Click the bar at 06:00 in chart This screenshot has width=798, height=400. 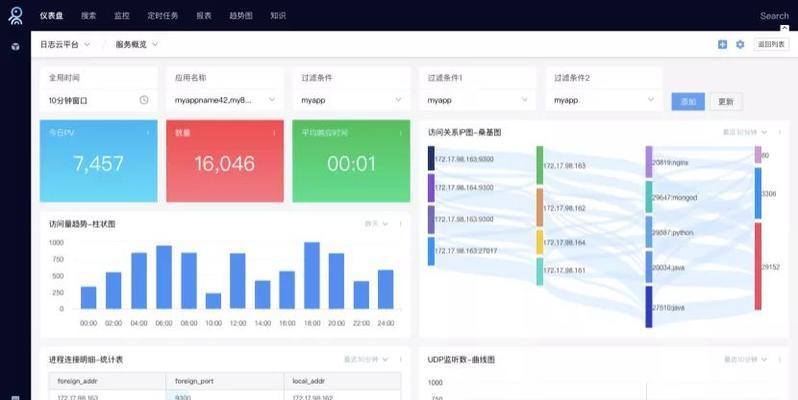coord(164,277)
